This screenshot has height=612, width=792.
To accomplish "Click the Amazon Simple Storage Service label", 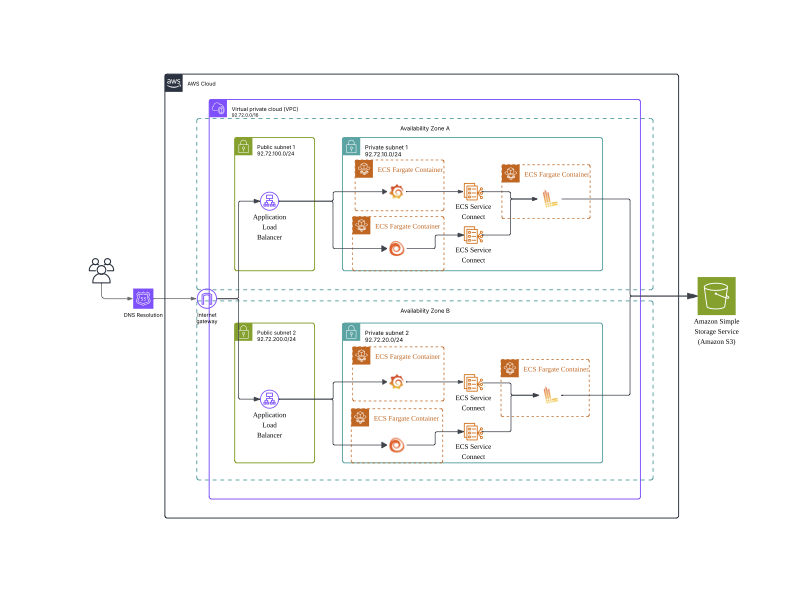I will coord(716,331).
